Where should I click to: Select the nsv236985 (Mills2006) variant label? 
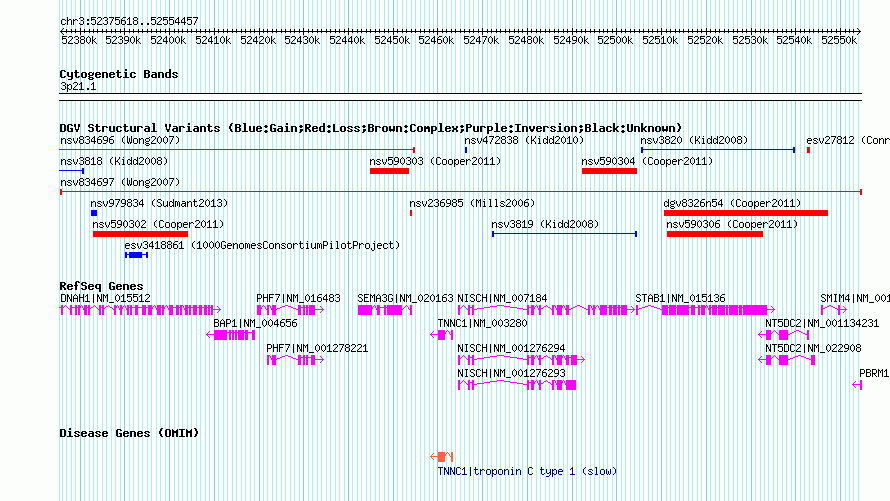472,203
